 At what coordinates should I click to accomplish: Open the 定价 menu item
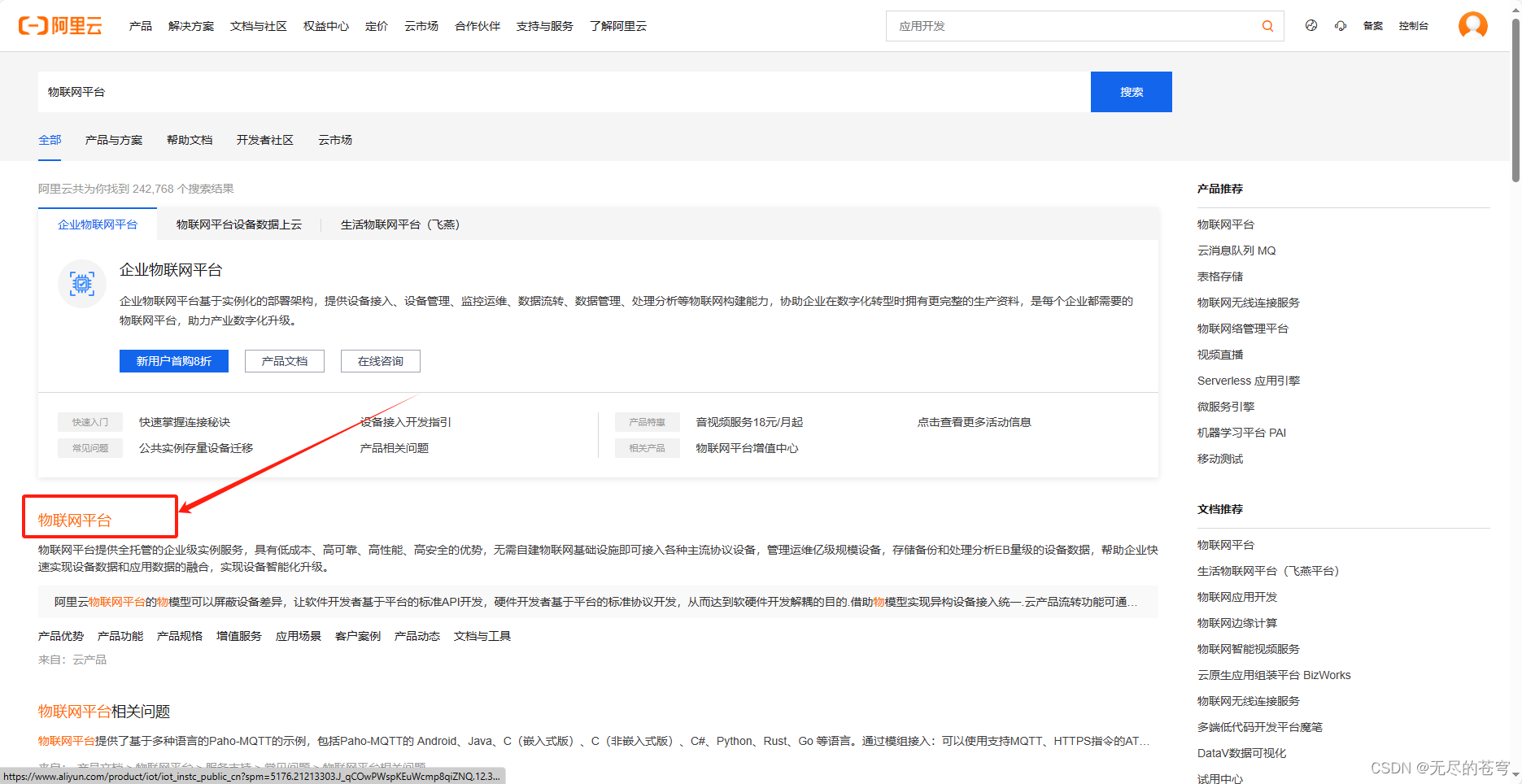(x=377, y=26)
